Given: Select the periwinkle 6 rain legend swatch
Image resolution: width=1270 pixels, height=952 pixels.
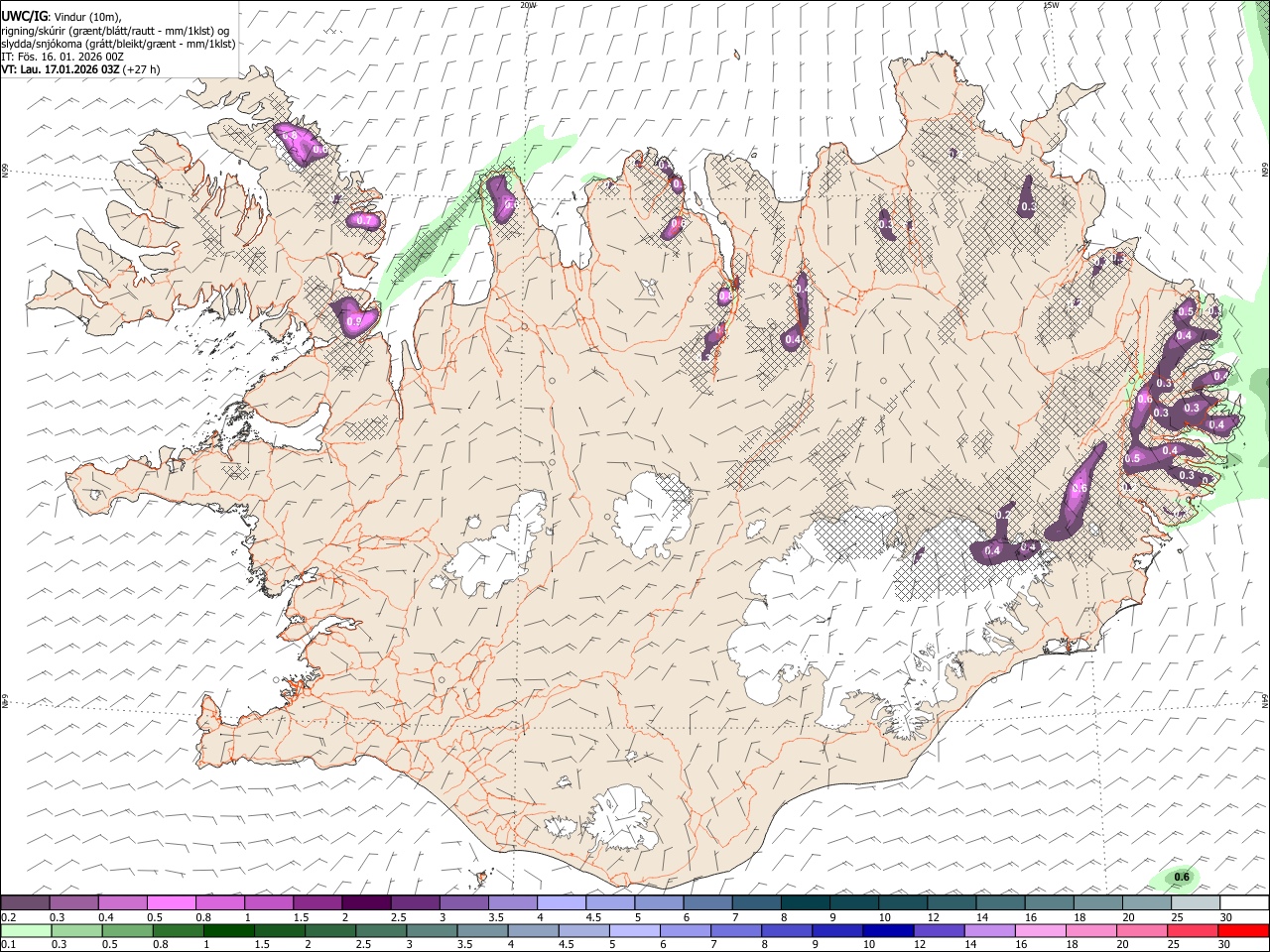Looking at the screenshot, I should 685,931.
